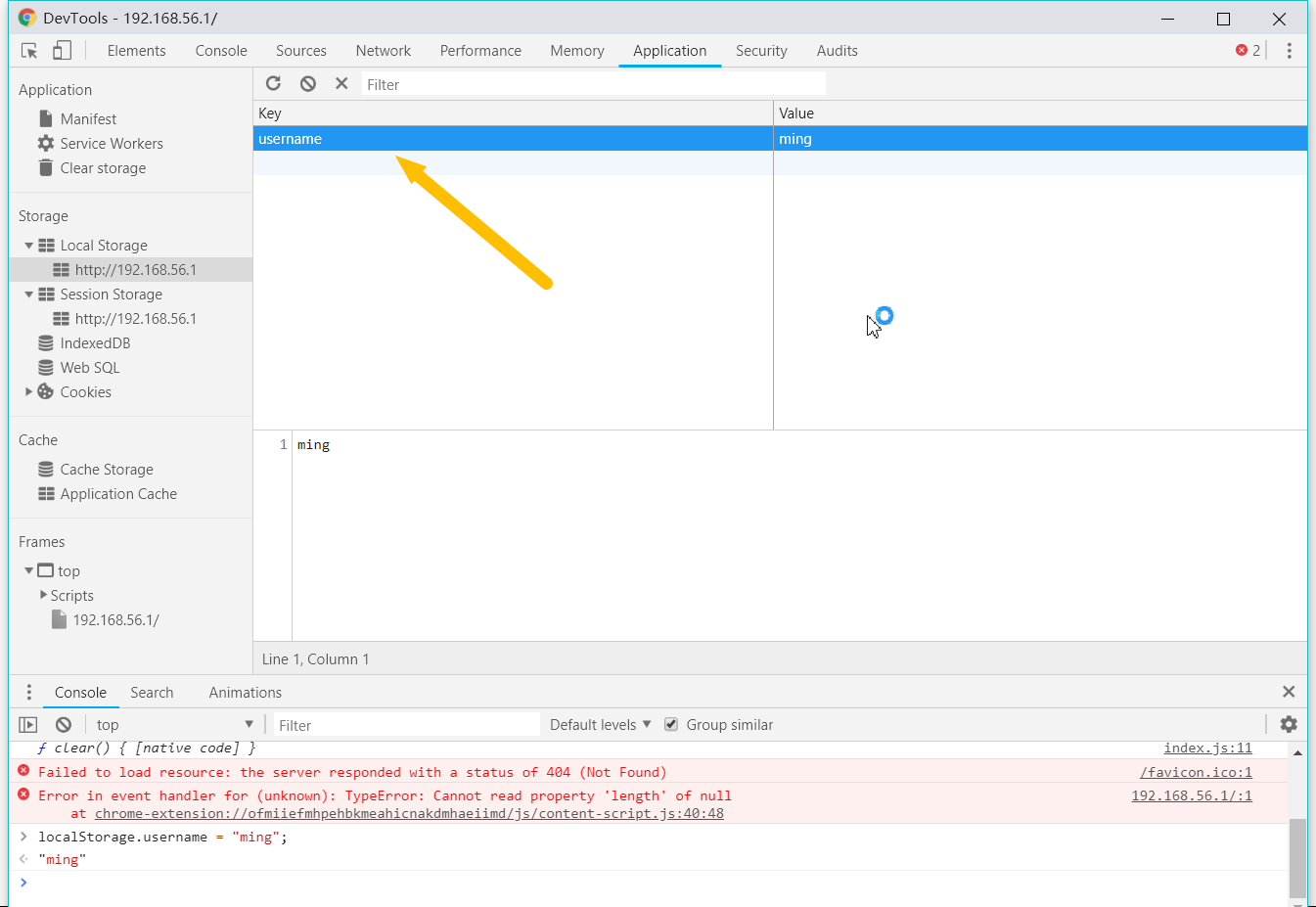Collapse the Session Storage tree node

coord(28,294)
